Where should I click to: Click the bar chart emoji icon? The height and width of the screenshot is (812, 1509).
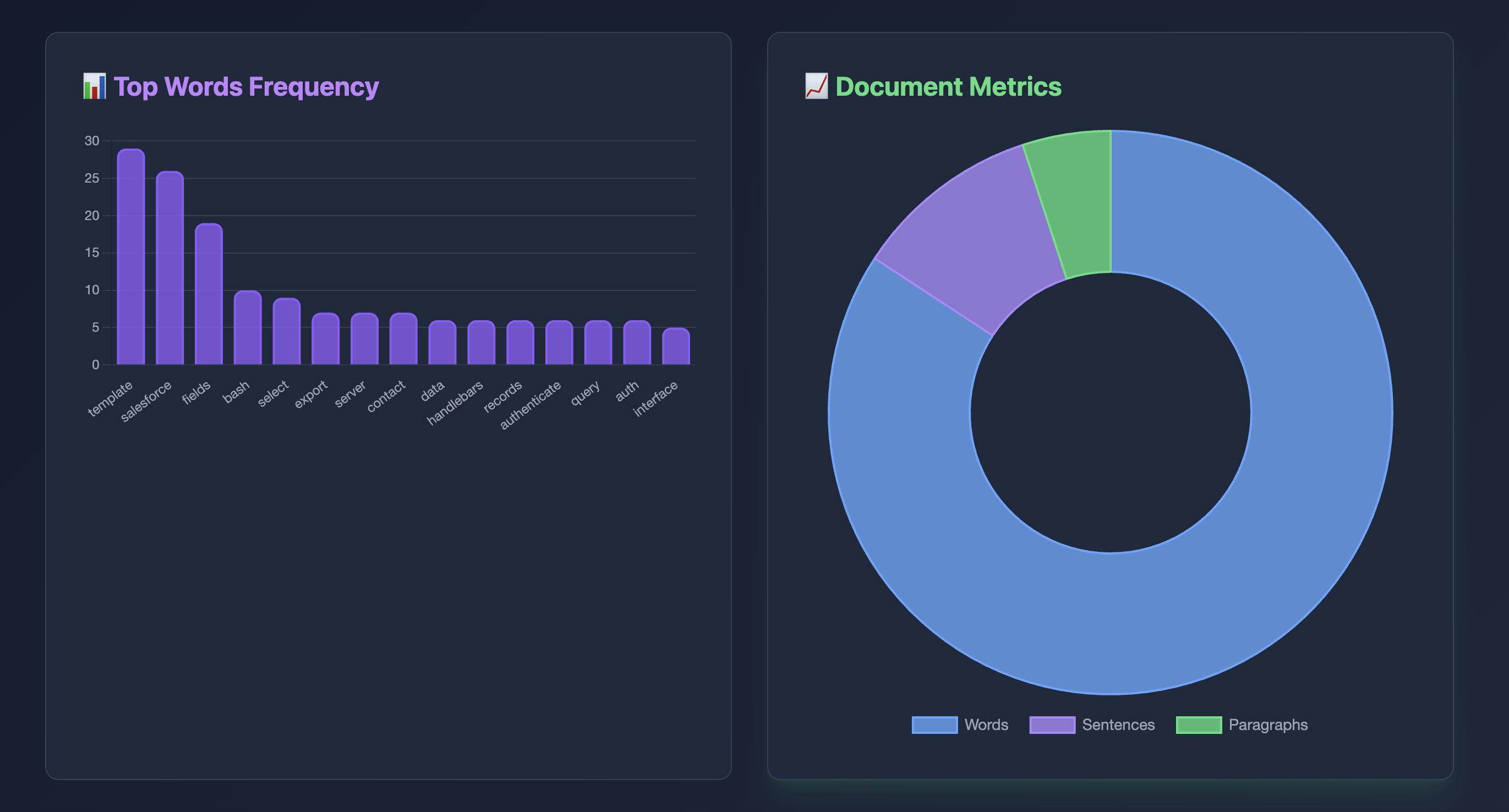click(x=94, y=86)
